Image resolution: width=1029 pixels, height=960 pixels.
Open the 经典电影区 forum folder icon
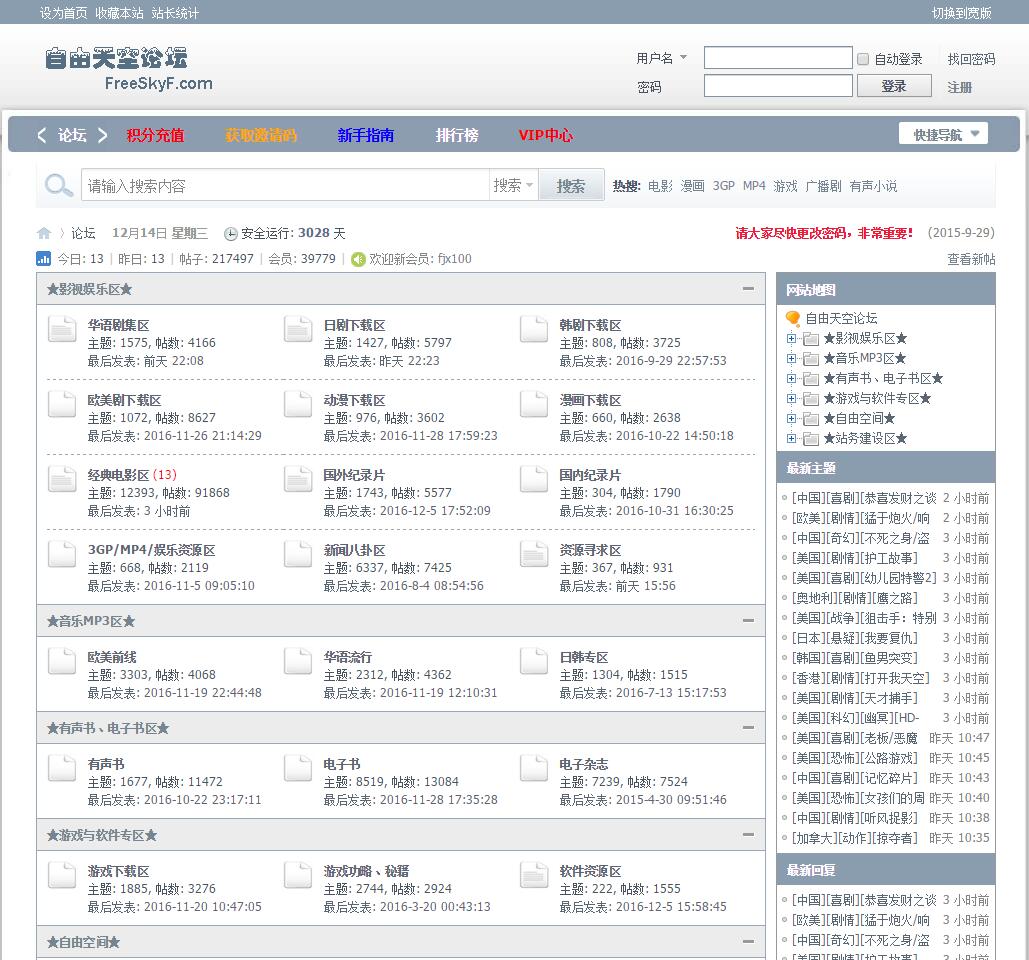tap(62, 478)
